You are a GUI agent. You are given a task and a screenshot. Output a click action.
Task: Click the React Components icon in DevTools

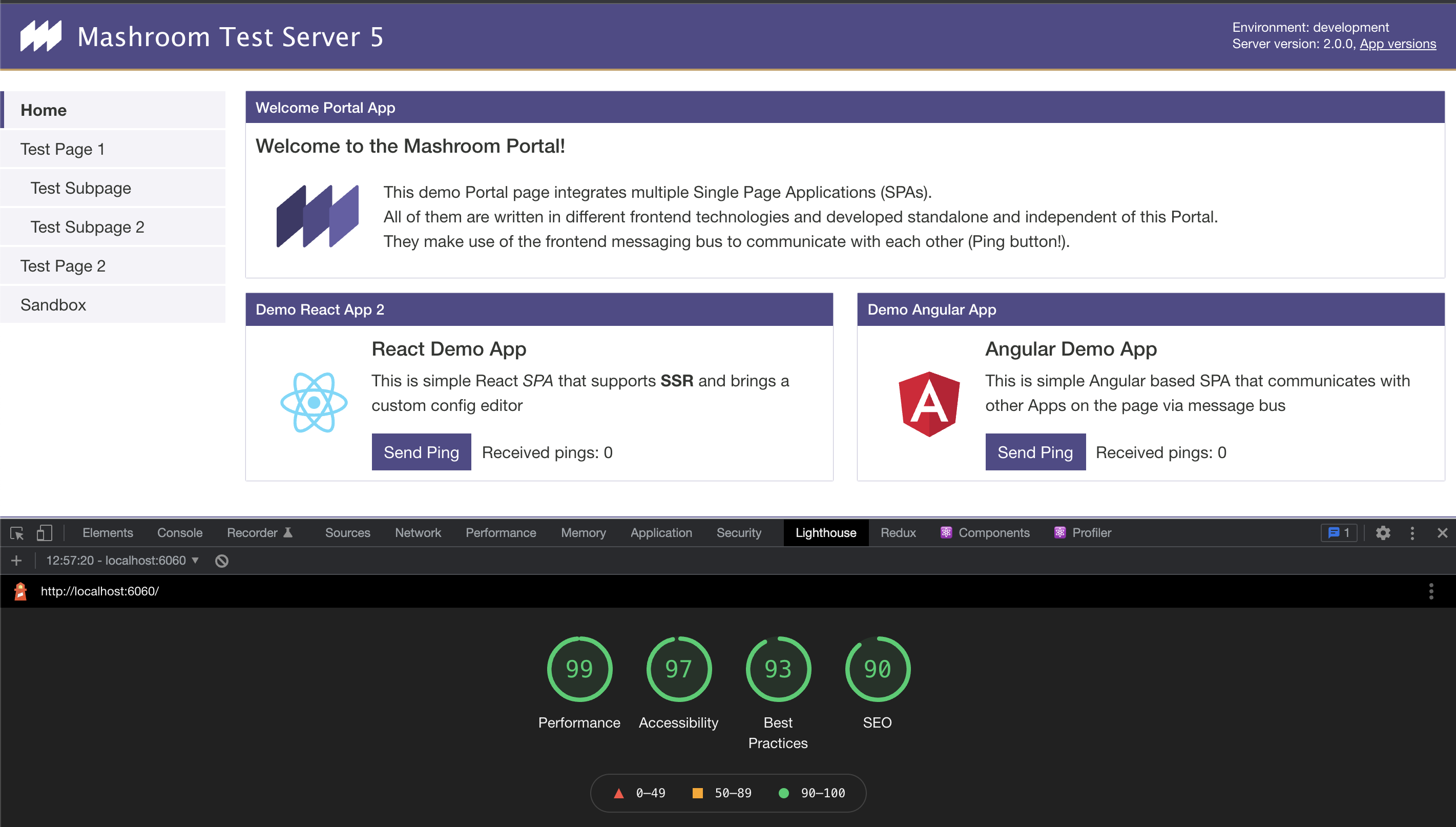click(x=945, y=531)
